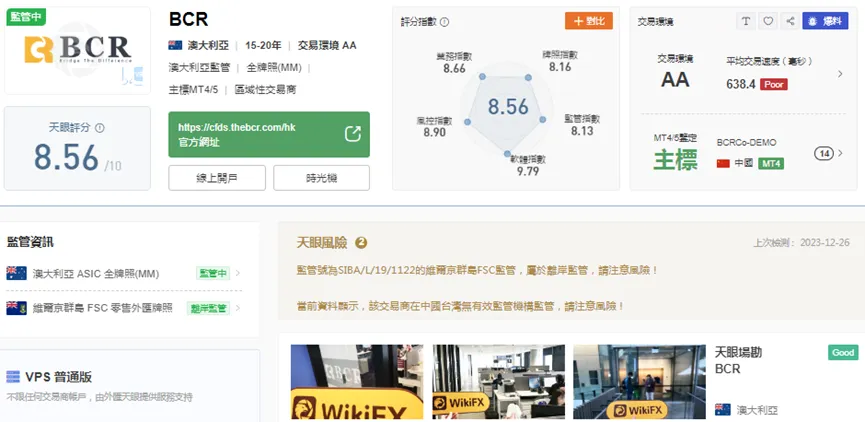Expand the ASIC row chevron
The height and width of the screenshot is (422, 865).
pyautogui.click(x=238, y=273)
